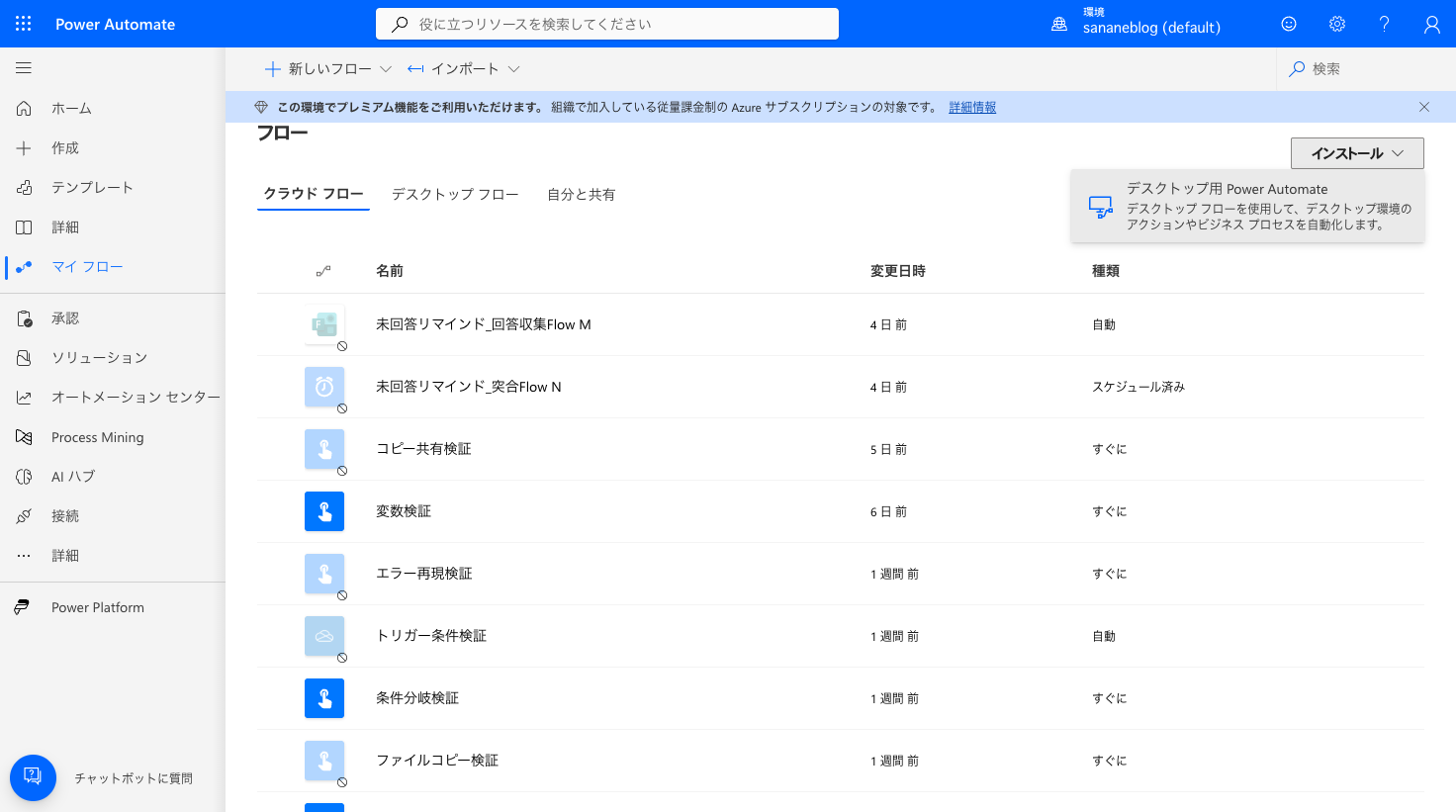
Task: Open the chatbot question bubble button
Action: tap(33, 777)
